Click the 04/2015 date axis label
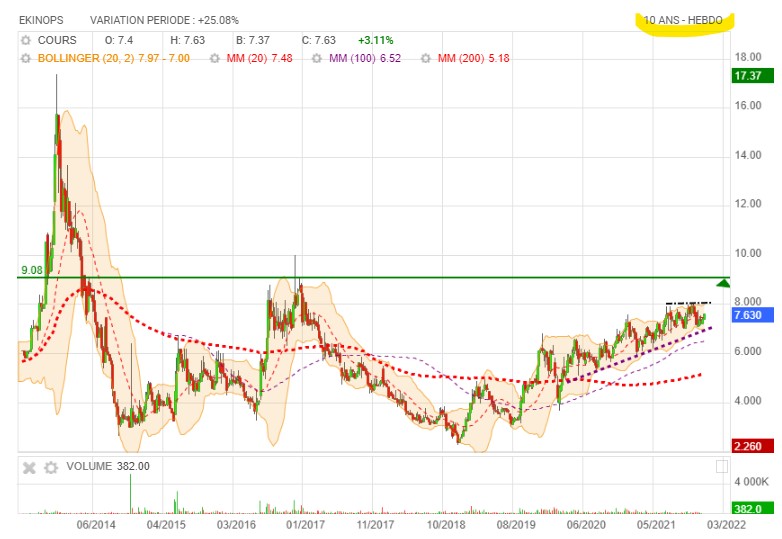 pyautogui.click(x=166, y=525)
